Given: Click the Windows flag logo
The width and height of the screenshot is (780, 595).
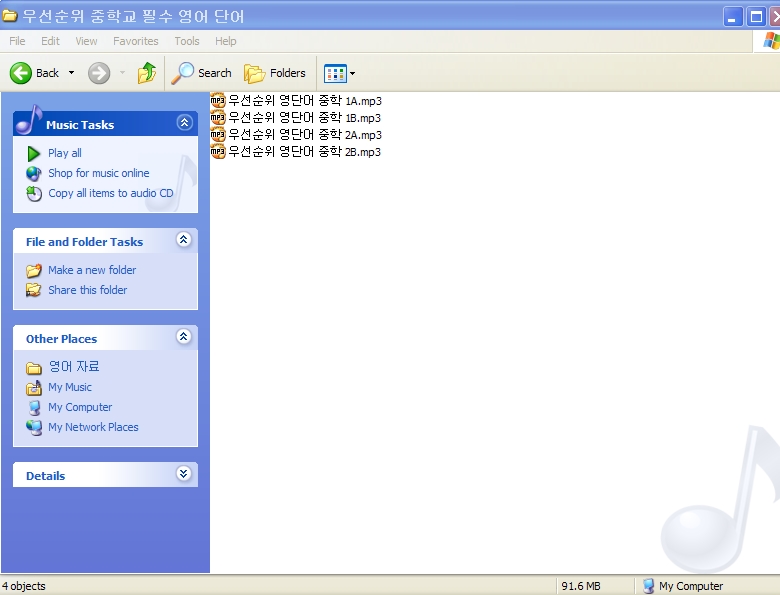Looking at the screenshot, I should point(772,41).
